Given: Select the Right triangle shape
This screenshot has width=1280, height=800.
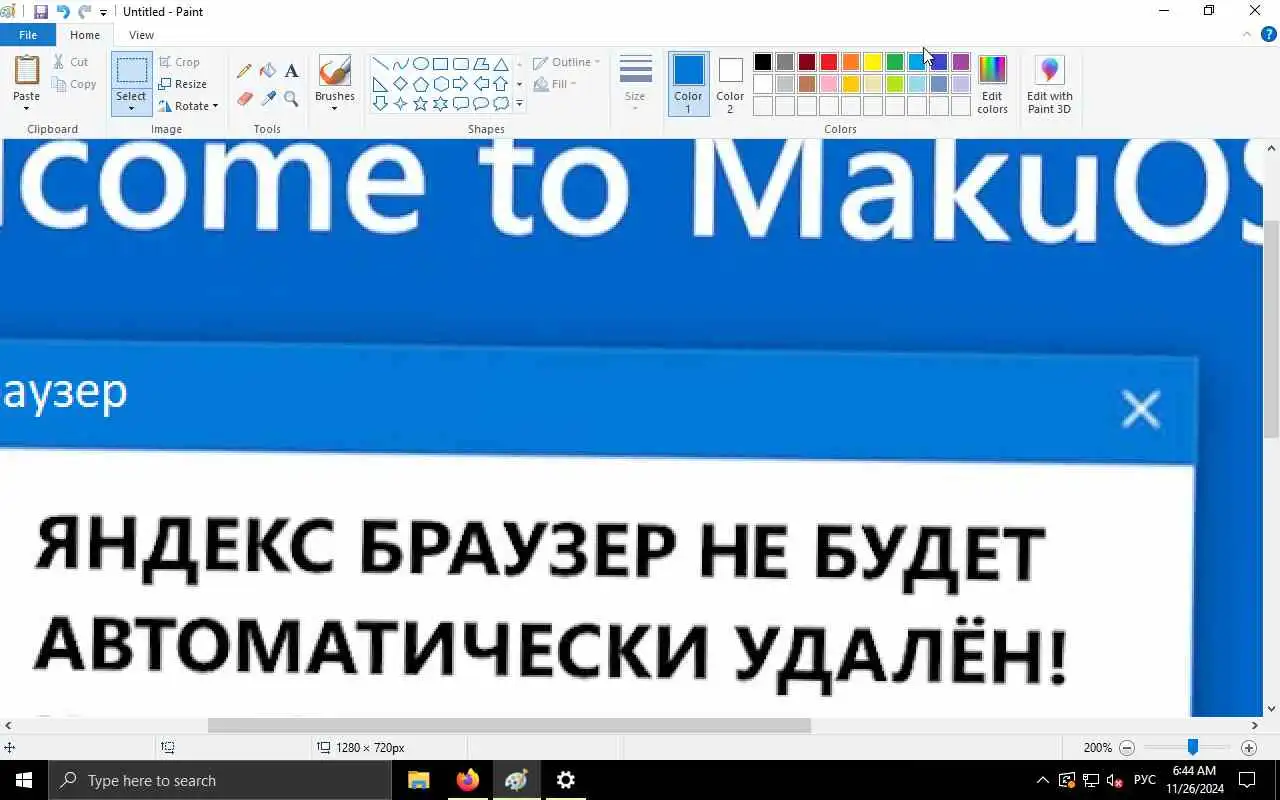Looking at the screenshot, I should (x=380, y=84).
